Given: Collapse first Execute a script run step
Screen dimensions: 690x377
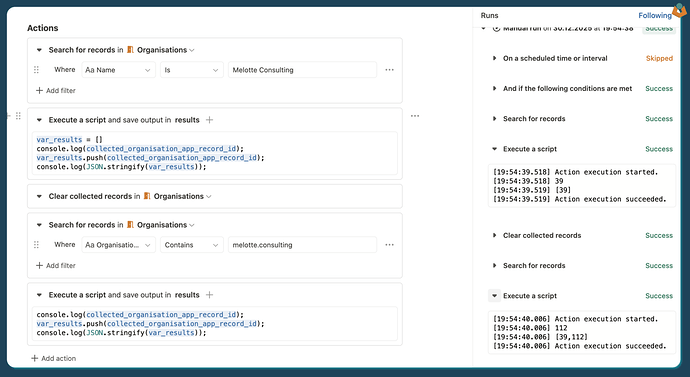Looking at the screenshot, I should 494,149.
